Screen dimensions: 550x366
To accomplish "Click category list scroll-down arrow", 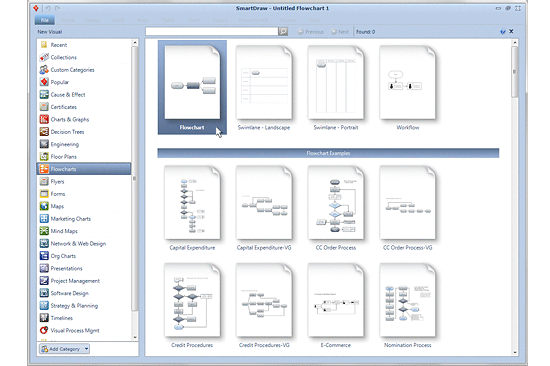I will click(135, 338).
